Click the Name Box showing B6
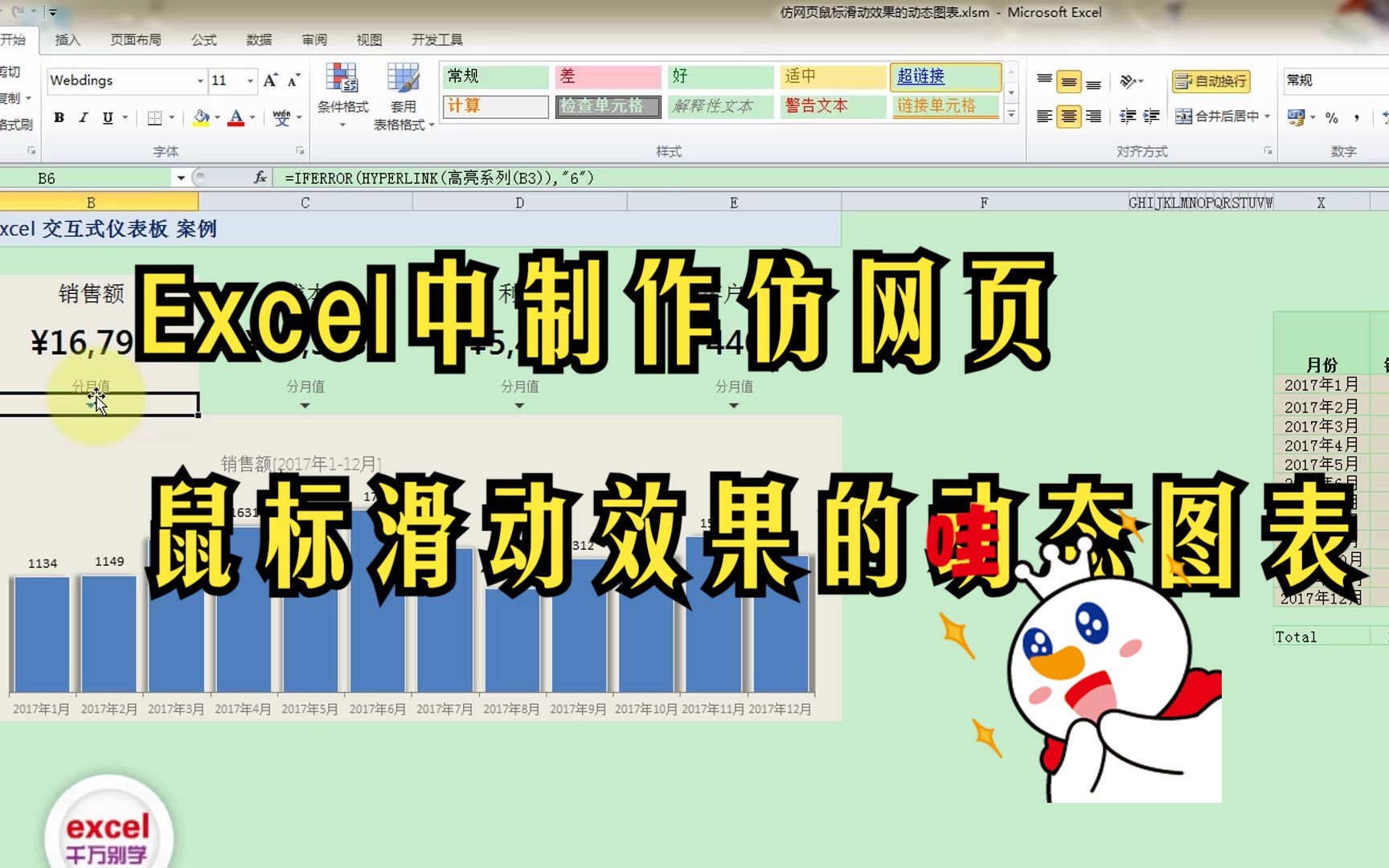 (87, 178)
